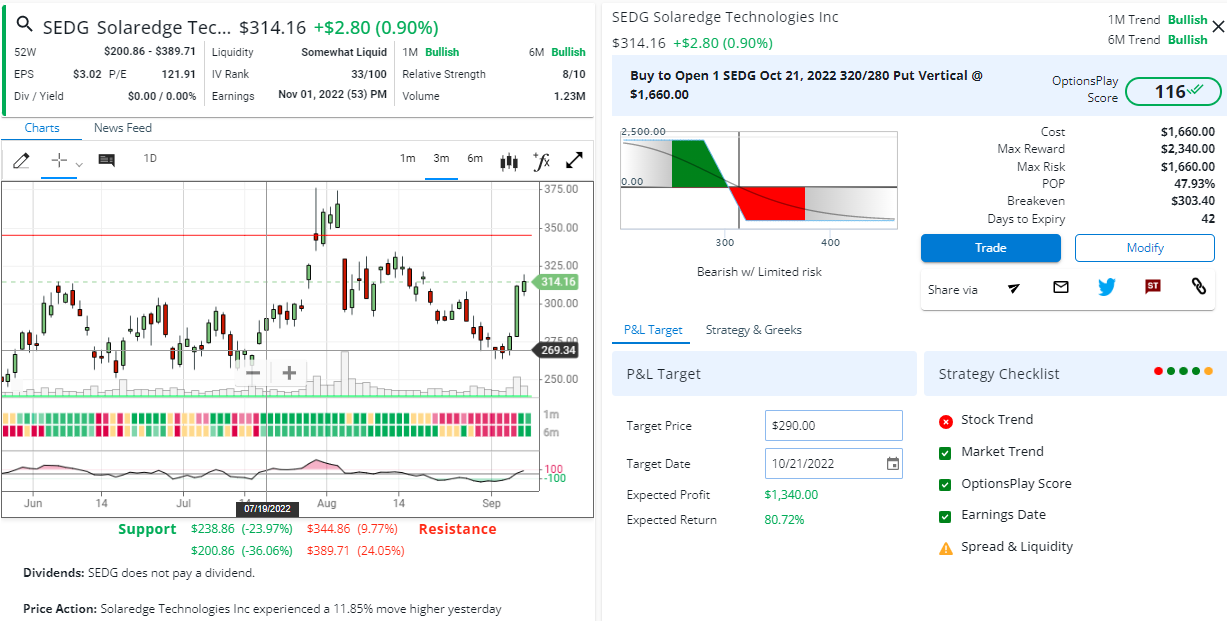Expand the crosshair tool options chevron
Screen dimensions: 1227x621
coord(79,163)
